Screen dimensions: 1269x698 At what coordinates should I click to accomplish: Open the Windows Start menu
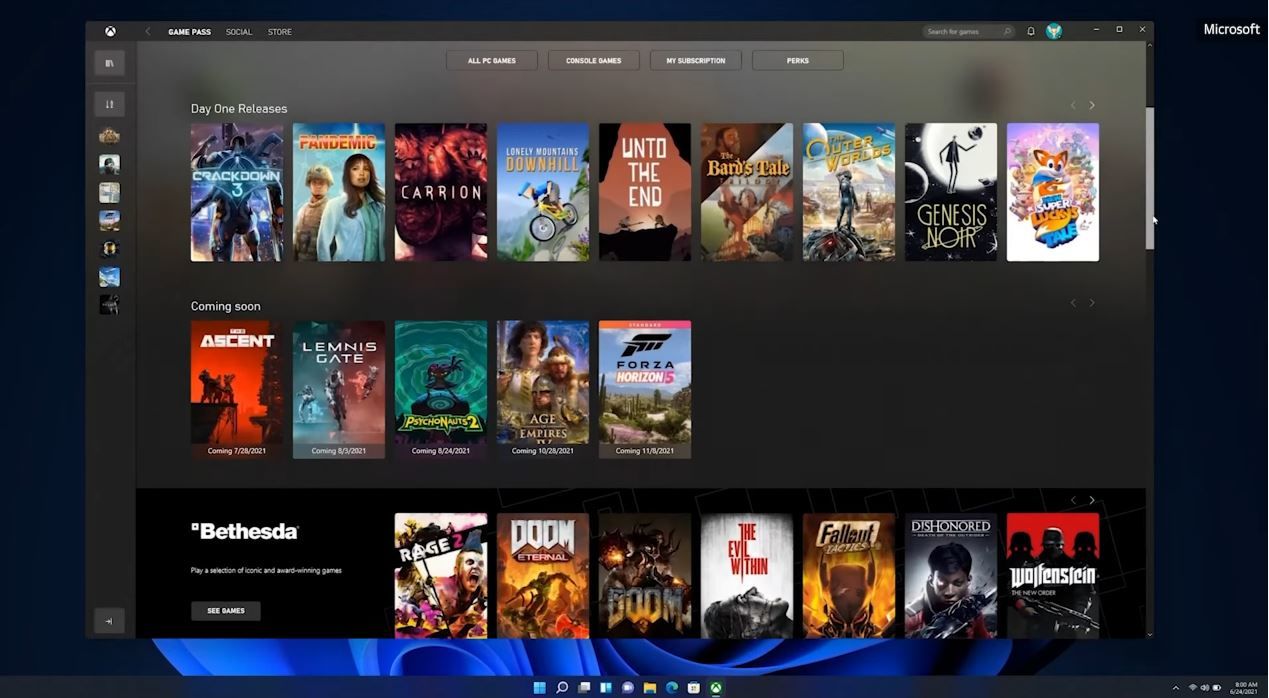[x=540, y=688]
